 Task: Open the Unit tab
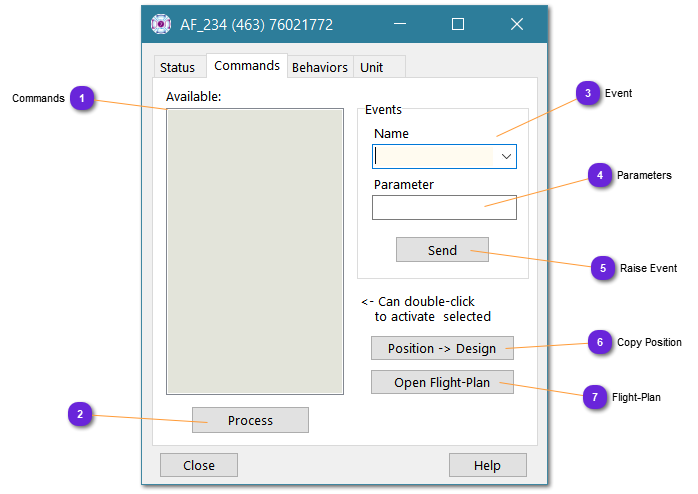click(372, 68)
